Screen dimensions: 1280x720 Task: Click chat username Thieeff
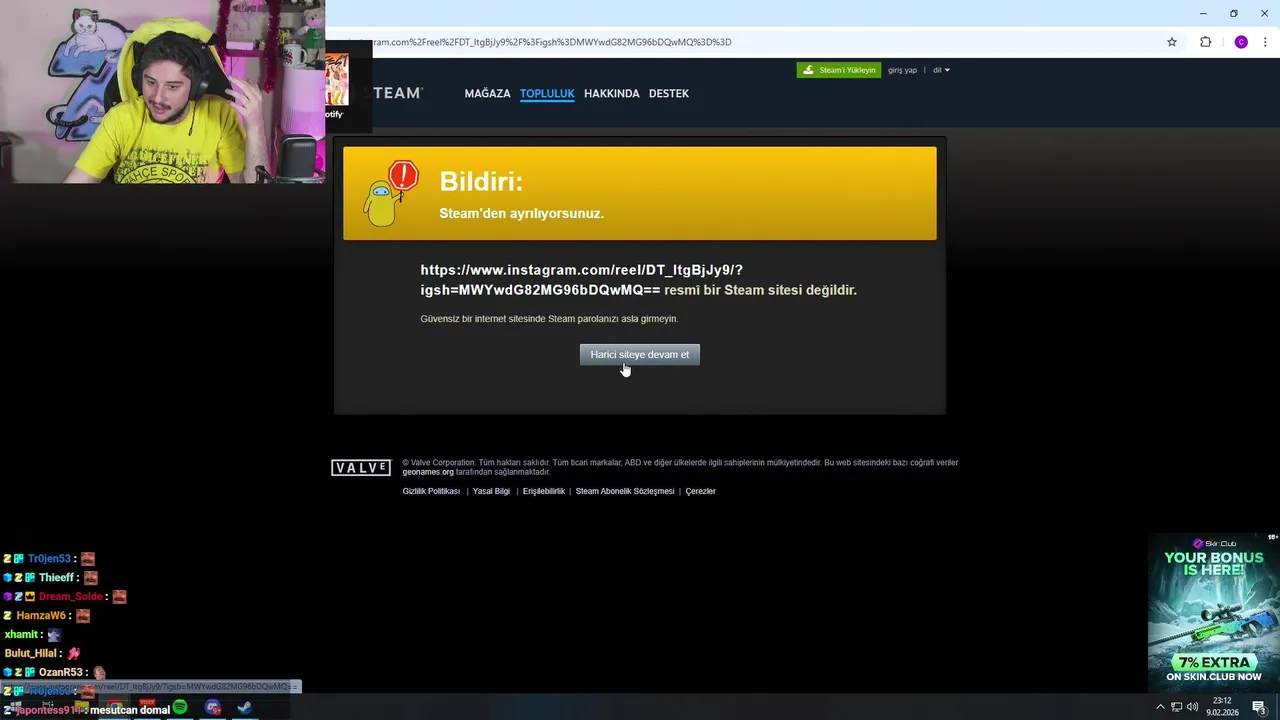(x=57, y=578)
